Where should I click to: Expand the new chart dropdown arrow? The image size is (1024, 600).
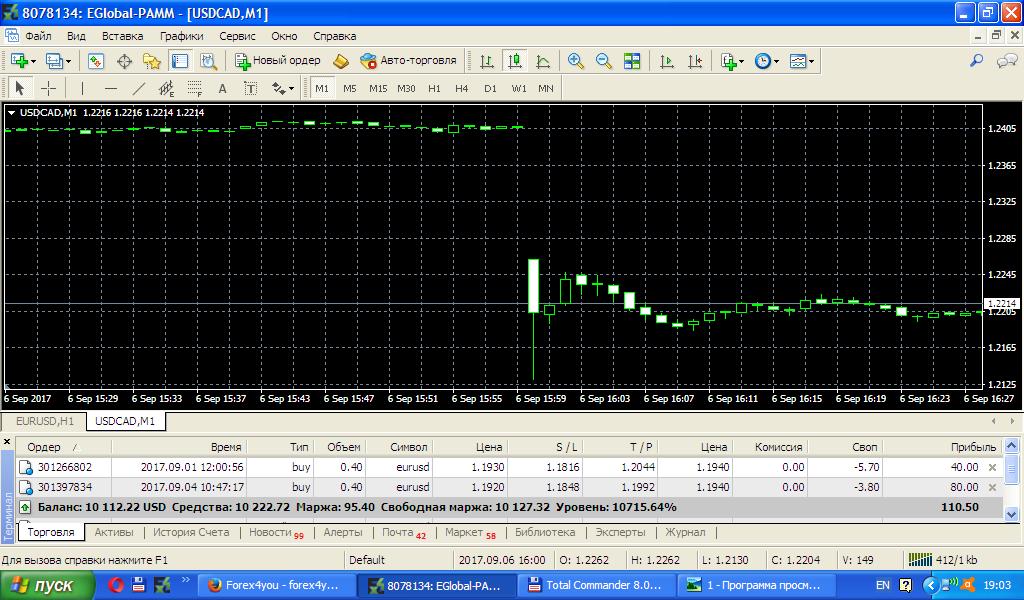click(34, 61)
